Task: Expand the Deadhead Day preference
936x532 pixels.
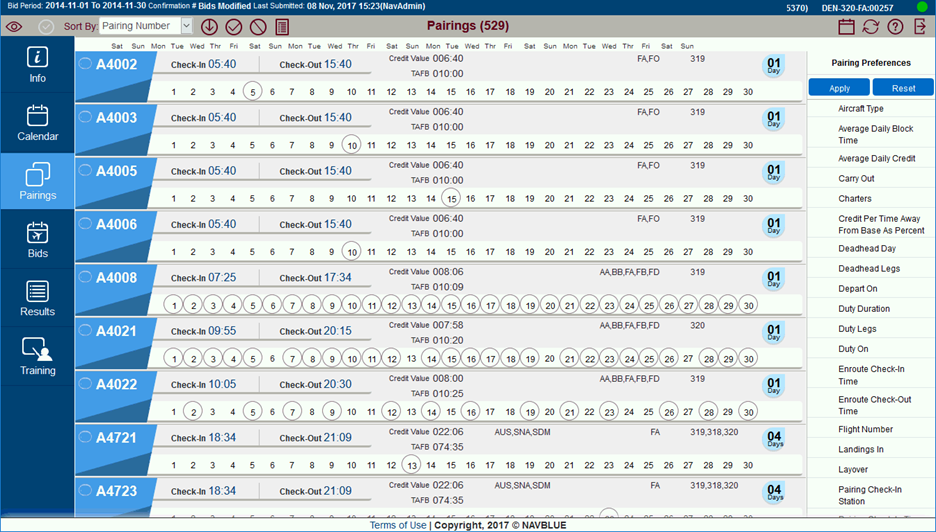Action: coord(867,248)
